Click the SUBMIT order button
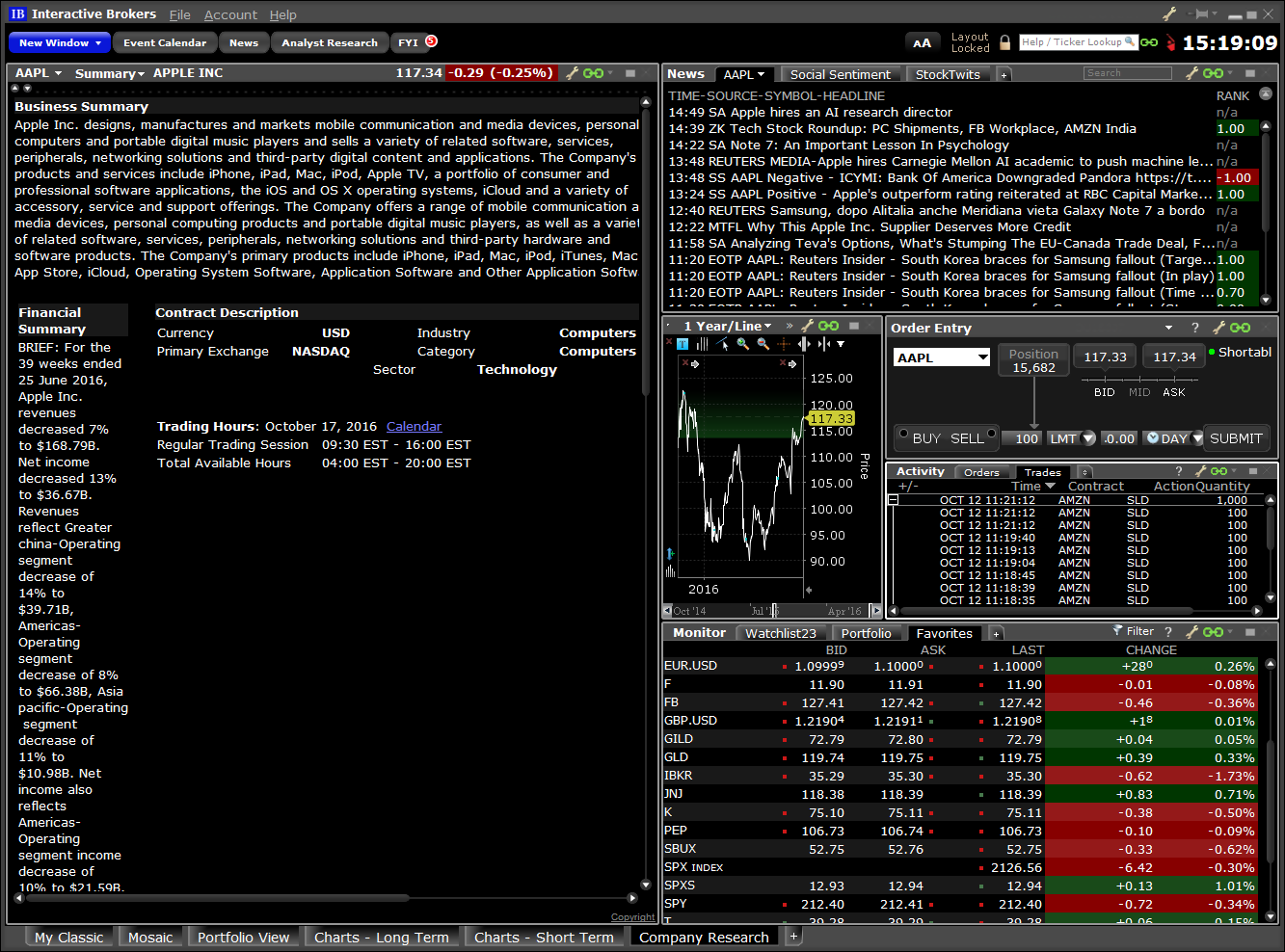Screen dimensions: 1285x952 pos(1237,437)
